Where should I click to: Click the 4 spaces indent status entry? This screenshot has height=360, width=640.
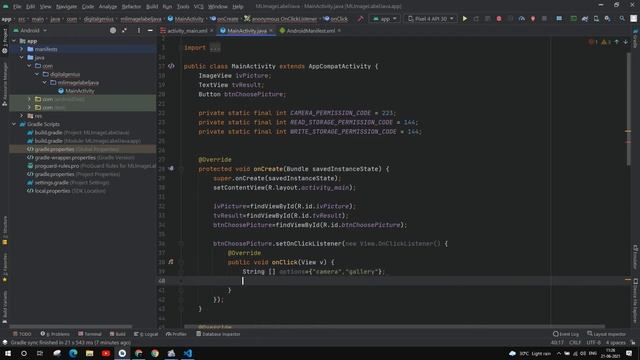(x=616, y=343)
